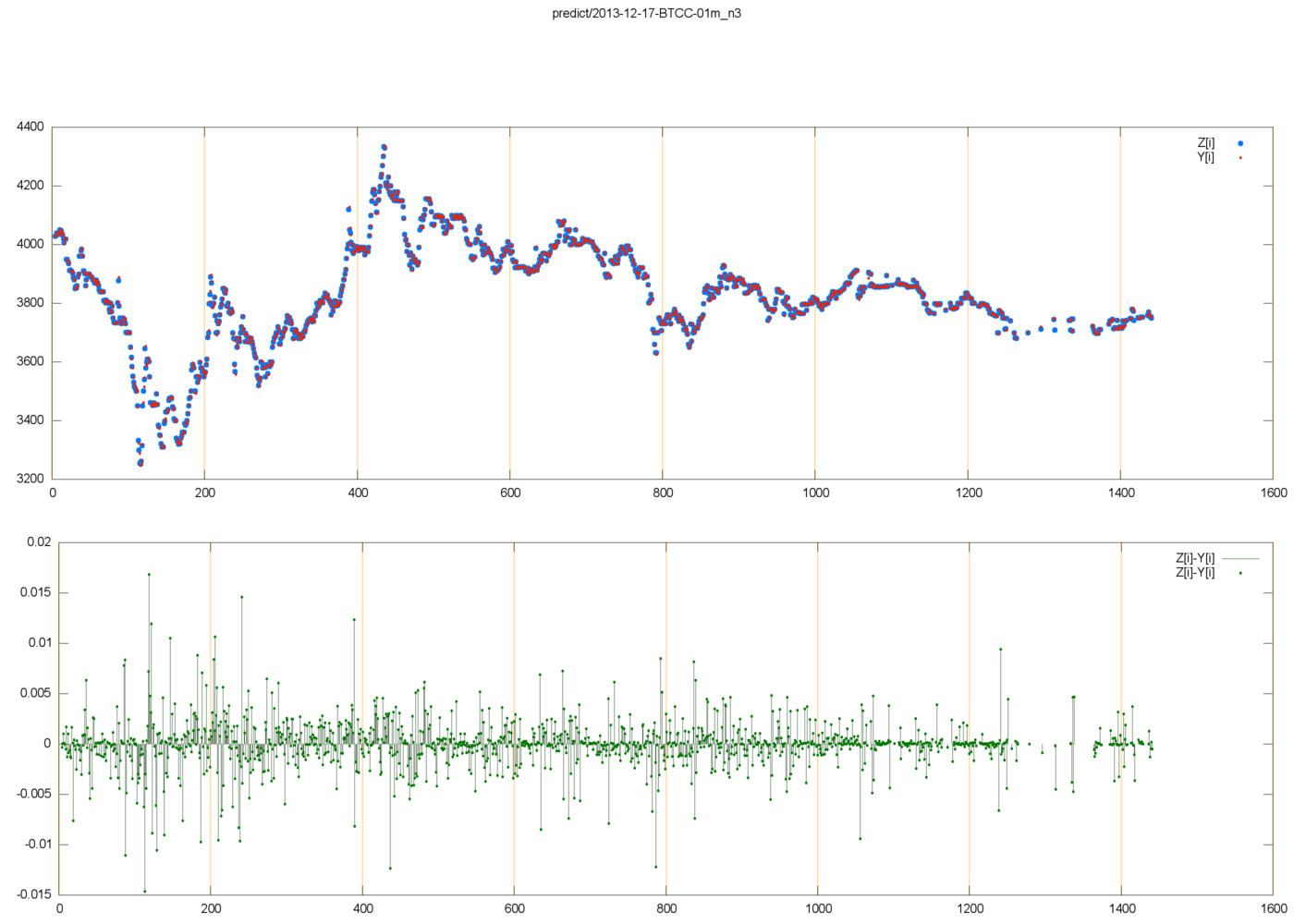Click the red Y[i] legend marker
This screenshot has width=1294, height=924.
1240,157
